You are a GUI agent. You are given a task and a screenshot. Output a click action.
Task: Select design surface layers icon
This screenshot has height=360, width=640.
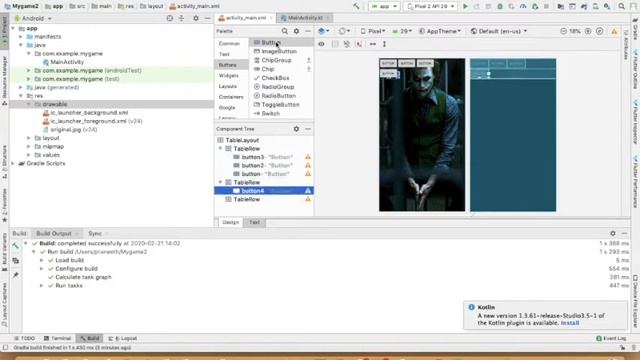coord(323,31)
